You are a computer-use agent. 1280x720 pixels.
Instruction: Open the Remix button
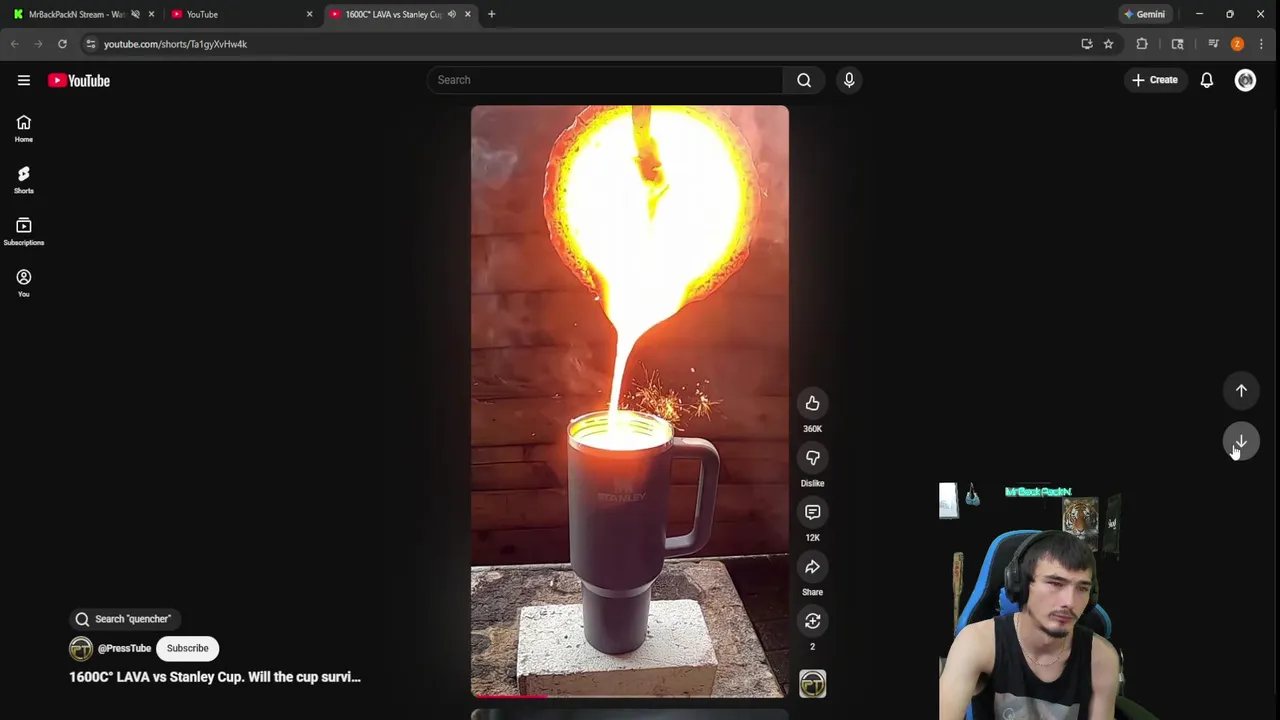[x=812, y=621]
